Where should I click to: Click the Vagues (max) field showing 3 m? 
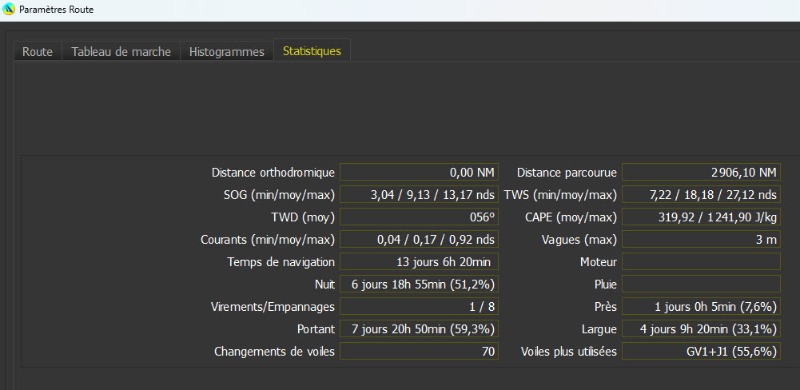[701, 239]
